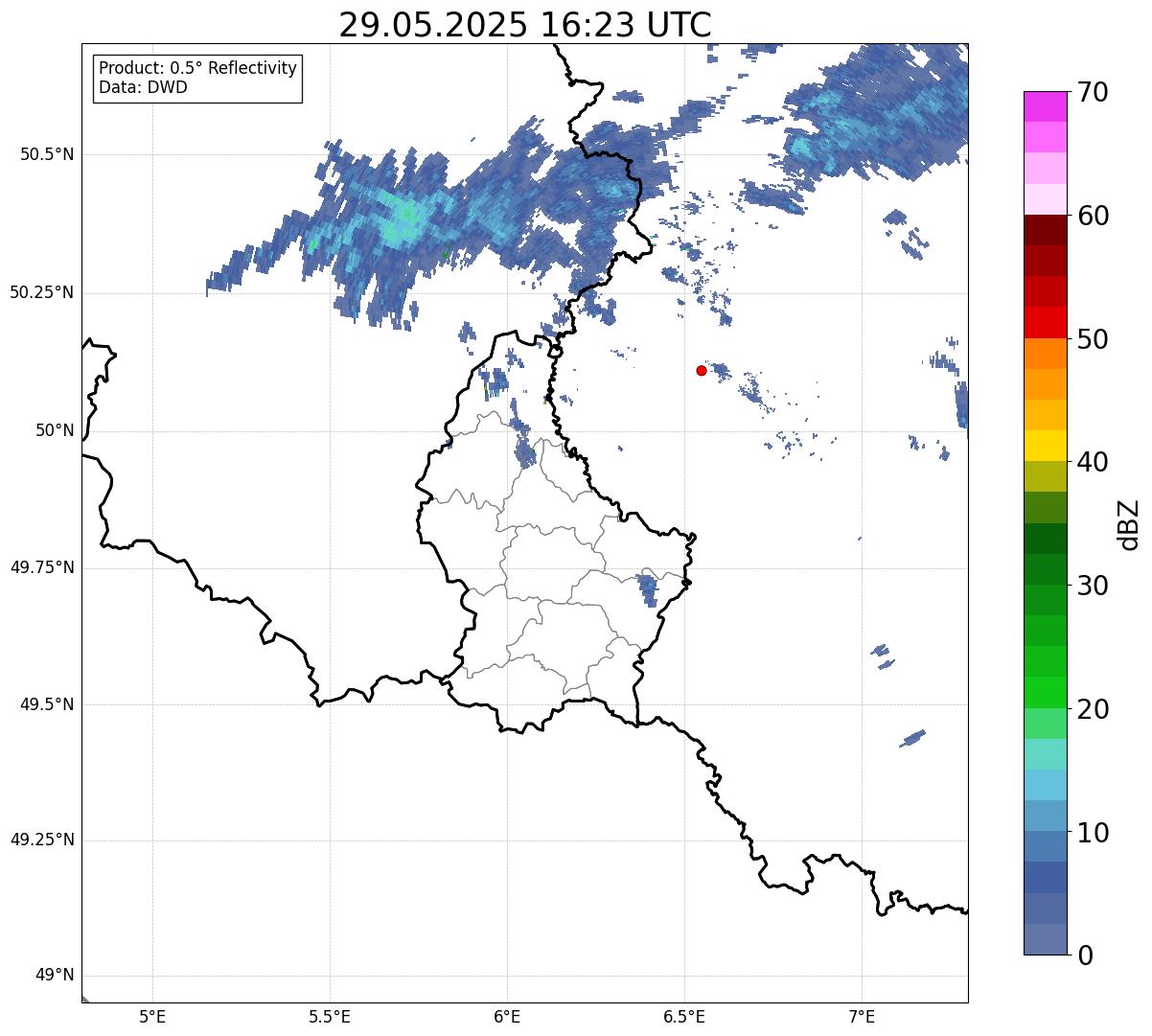
Task: Click the 6°E longitude label
Action: point(507,1017)
